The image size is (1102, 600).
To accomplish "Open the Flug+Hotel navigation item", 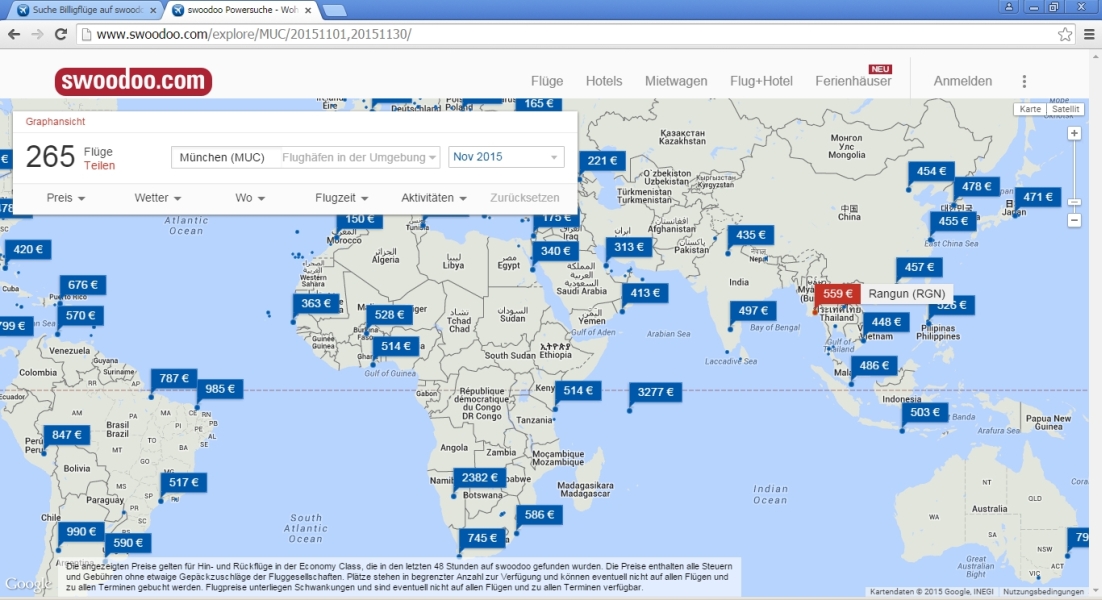I will pyautogui.click(x=761, y=81).
